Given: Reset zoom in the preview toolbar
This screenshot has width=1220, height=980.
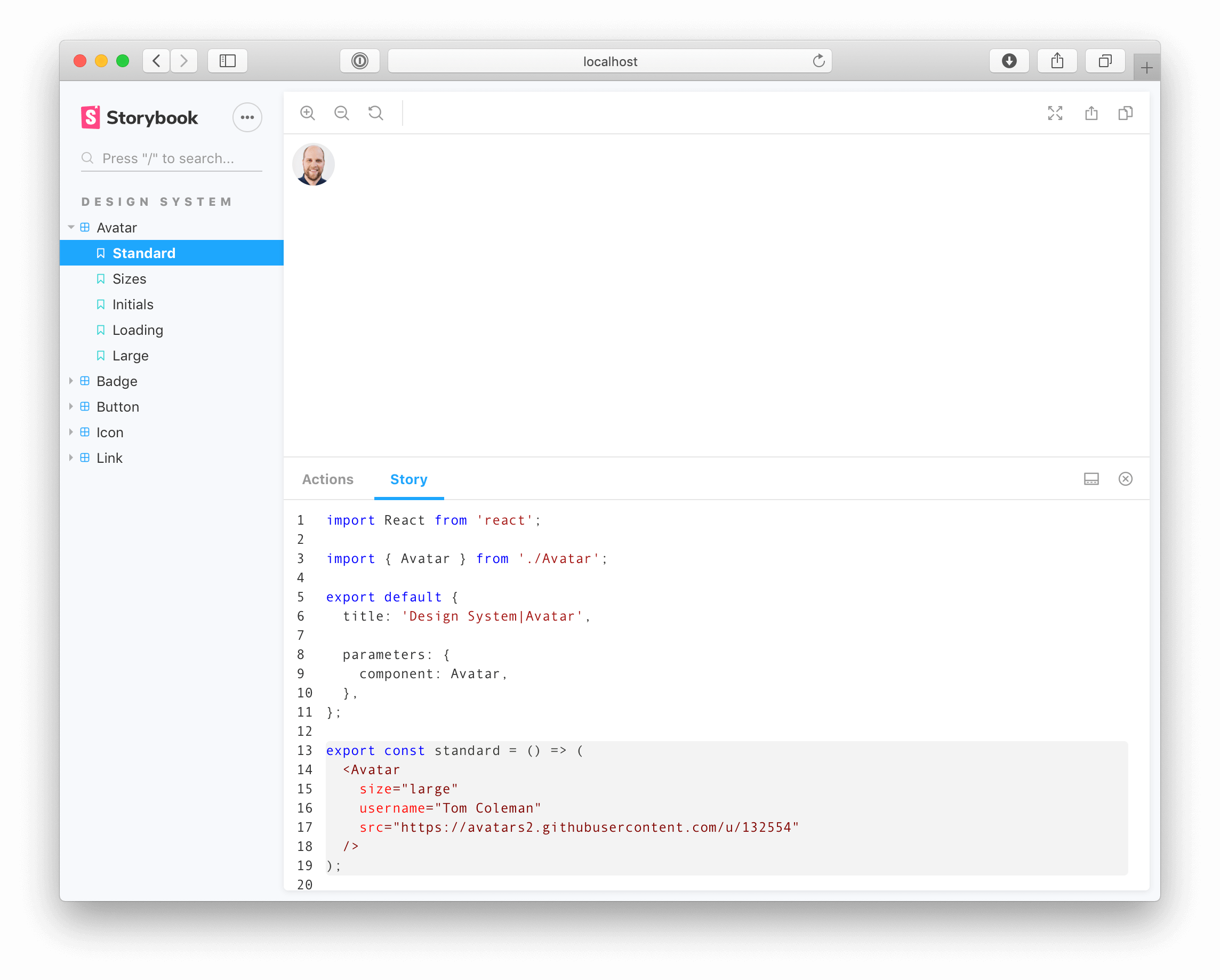Looking at the screenshot, I should (x=376, y=113).
